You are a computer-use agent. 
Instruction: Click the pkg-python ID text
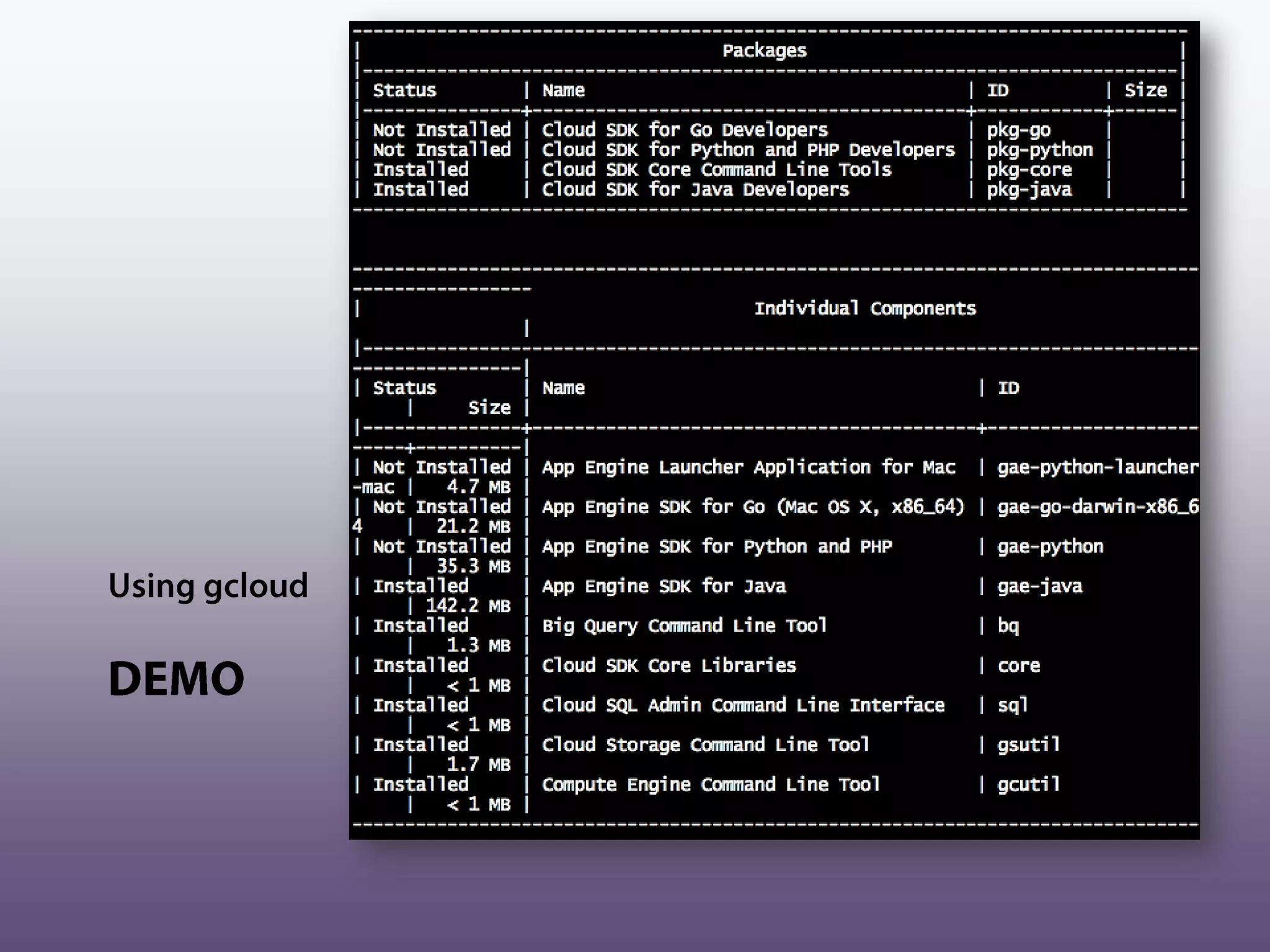(1039, 150)
